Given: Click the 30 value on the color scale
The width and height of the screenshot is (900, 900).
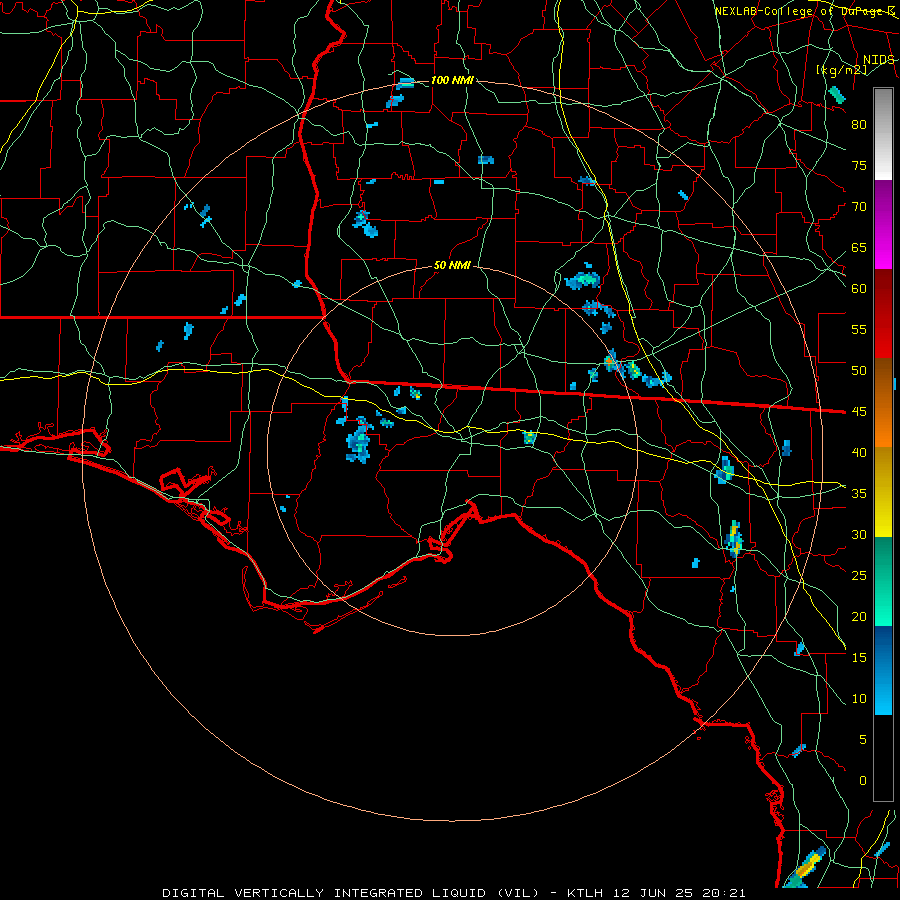Looking at the screenshot, I should (x=859, y=535).
